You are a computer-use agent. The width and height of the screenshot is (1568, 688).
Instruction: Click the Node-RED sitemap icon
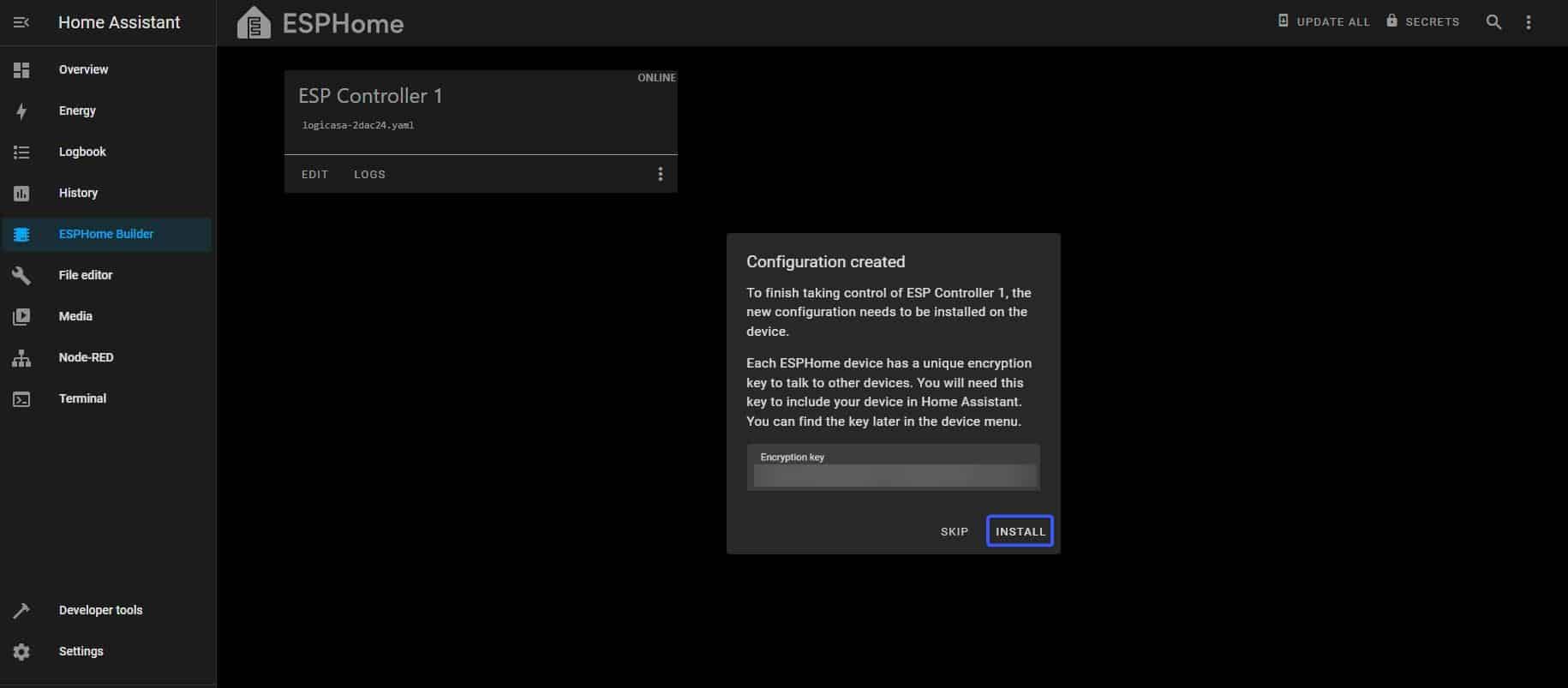21,358
